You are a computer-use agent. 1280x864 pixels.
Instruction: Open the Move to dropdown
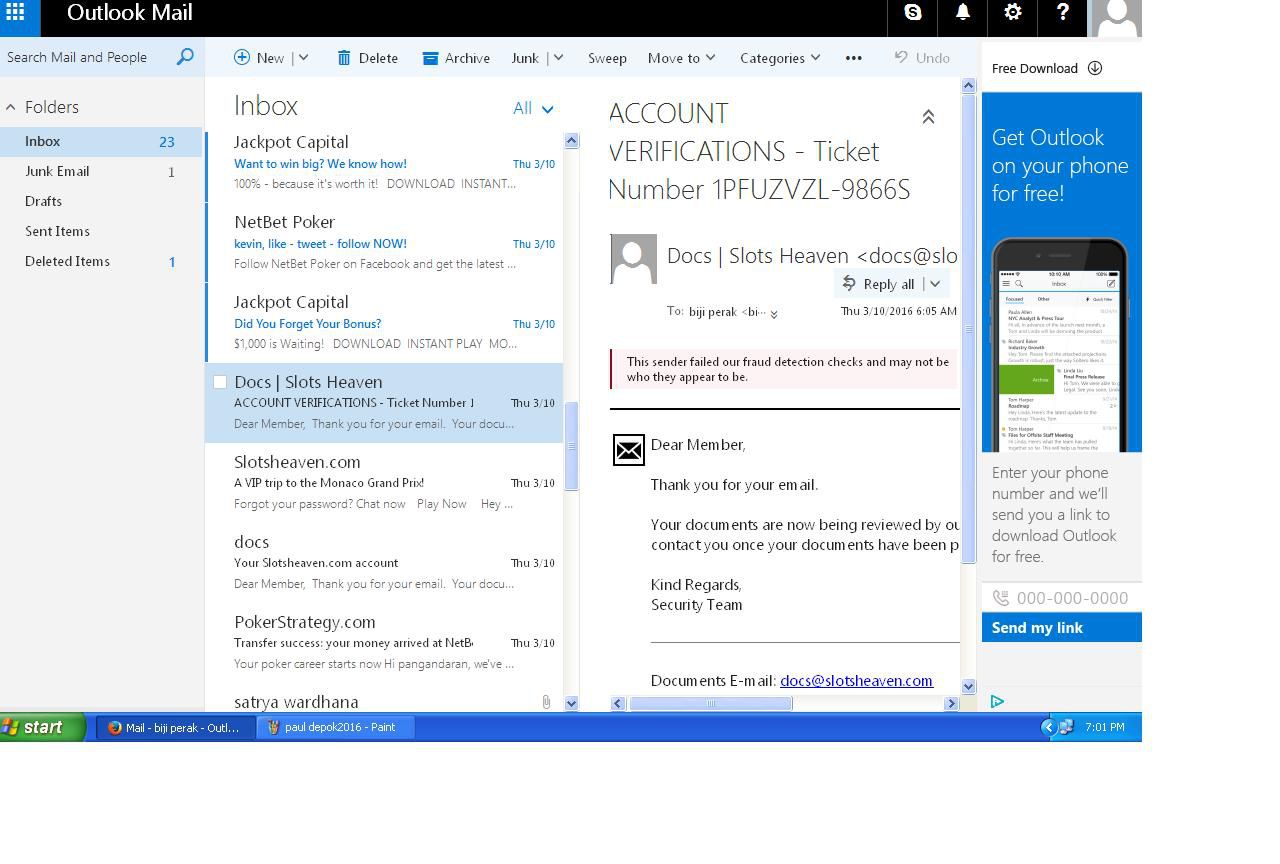[x=682, y=58]
